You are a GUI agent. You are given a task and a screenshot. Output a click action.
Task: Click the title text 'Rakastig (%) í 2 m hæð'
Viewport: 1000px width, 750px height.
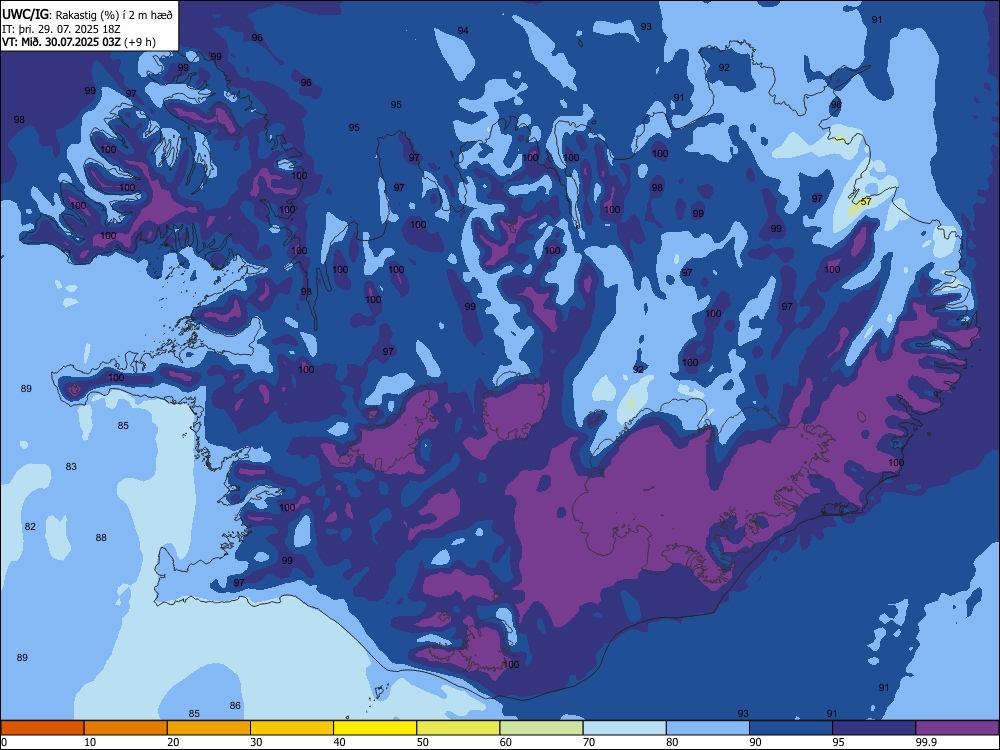(114, 15)
